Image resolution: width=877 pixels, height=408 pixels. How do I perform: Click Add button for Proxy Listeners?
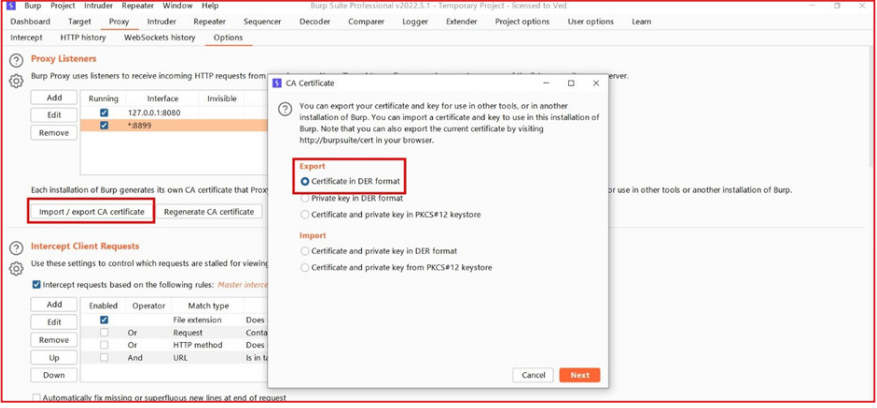pyautogui.click(x=54, y=97)
